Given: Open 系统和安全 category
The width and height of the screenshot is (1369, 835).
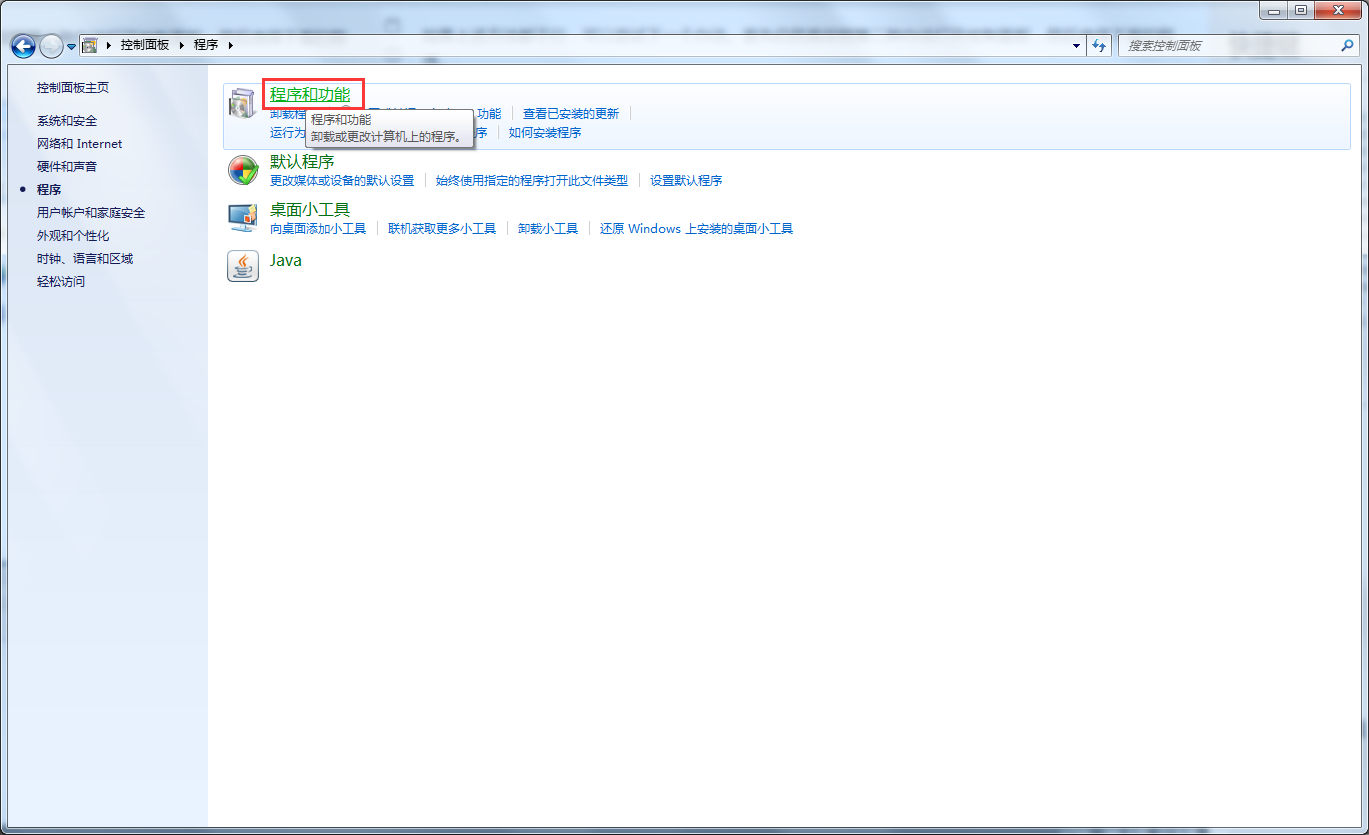Looking at the screenshot, I should [67, 121].
